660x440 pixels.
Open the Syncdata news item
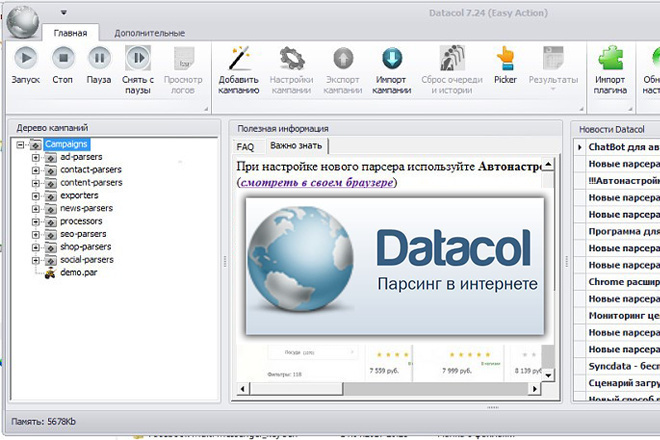pyautogui.click(x=624, y=366)
